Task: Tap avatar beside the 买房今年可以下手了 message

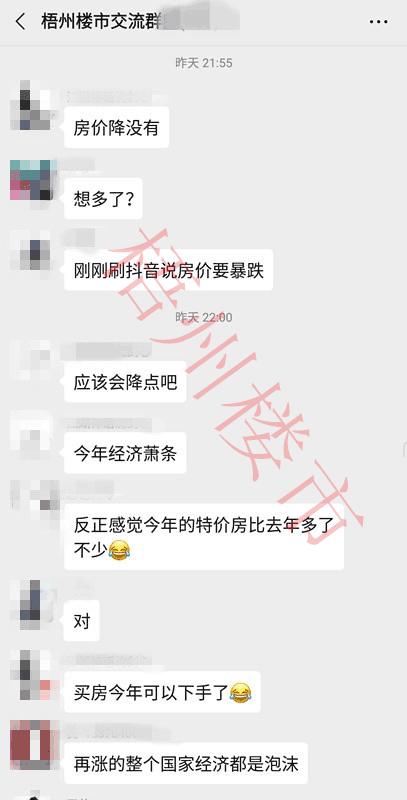Action: click(31, 672)
